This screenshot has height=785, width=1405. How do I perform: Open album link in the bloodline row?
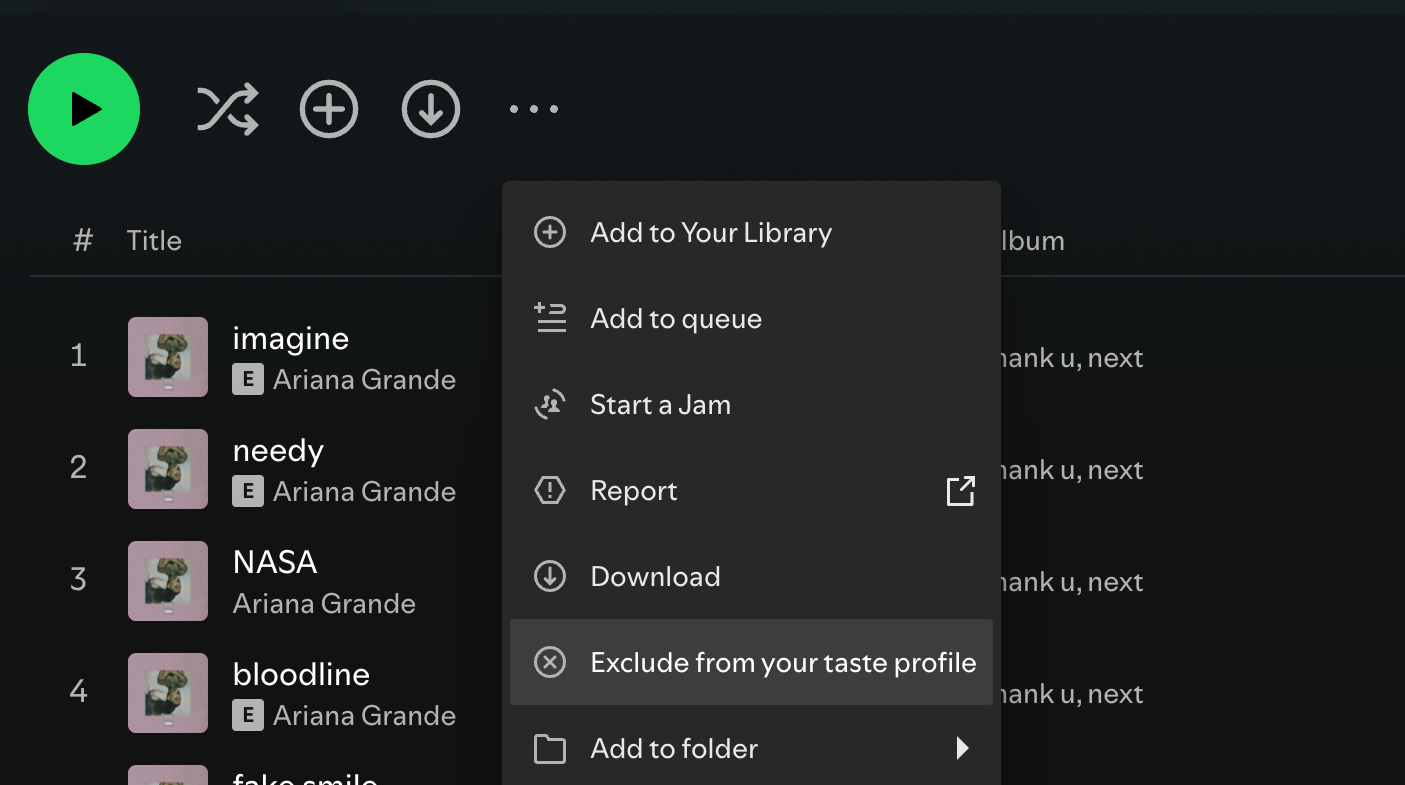1072,694
